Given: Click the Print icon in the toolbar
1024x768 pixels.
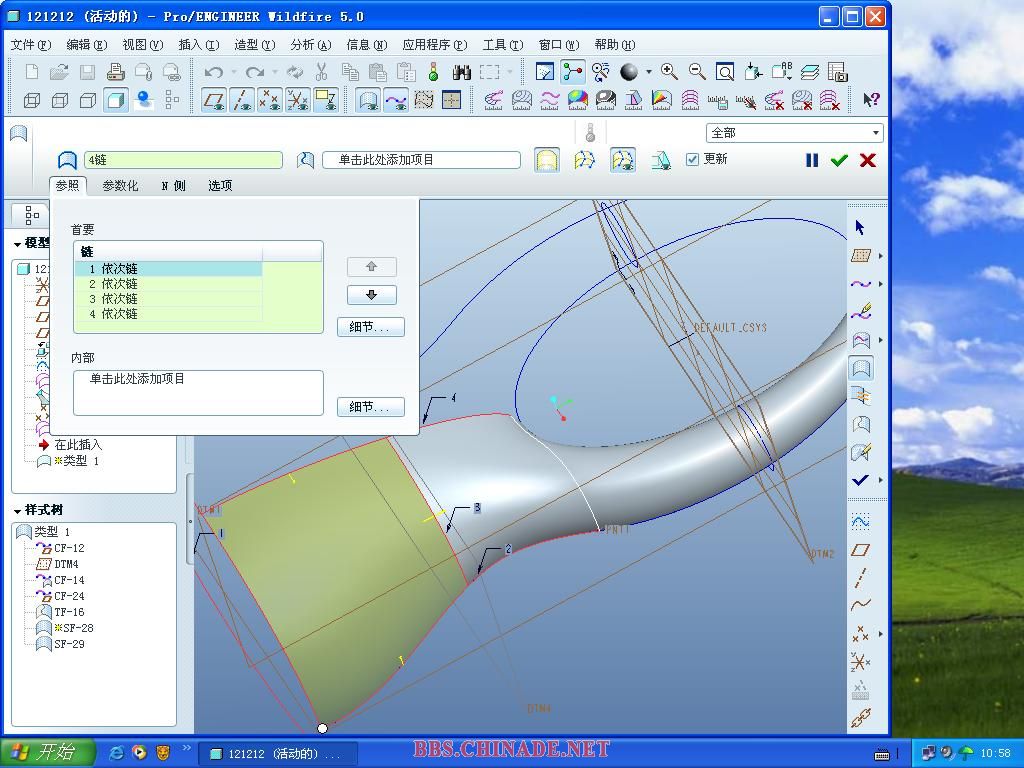Looking at the screenshot, I should click(x=115, y=72).
